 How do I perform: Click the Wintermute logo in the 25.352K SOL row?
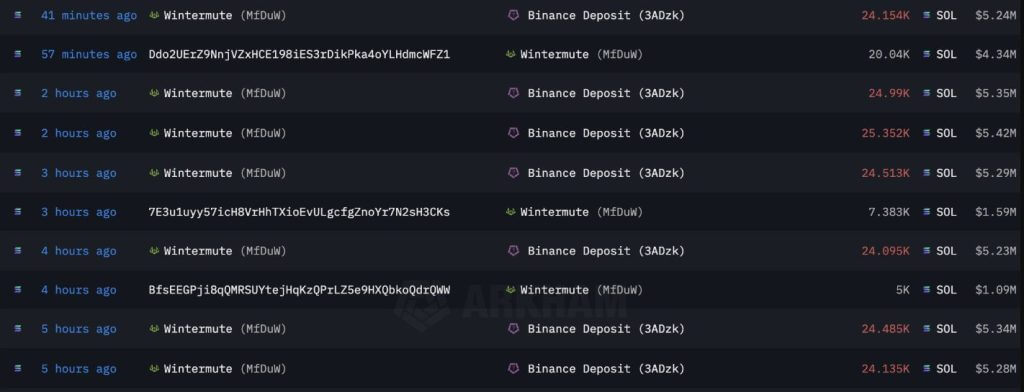154,133
